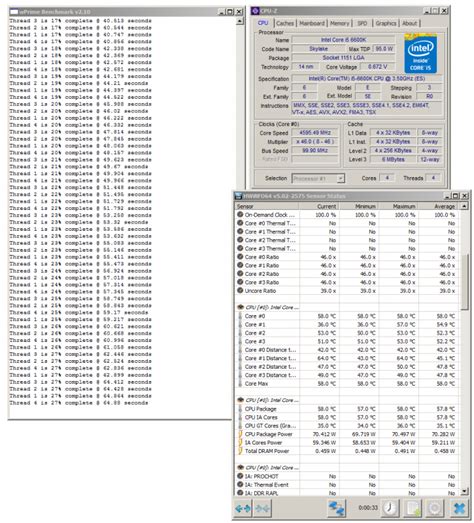
Task: Select the CPU Package Power current value 70.412 W
Action: (324, 434)
